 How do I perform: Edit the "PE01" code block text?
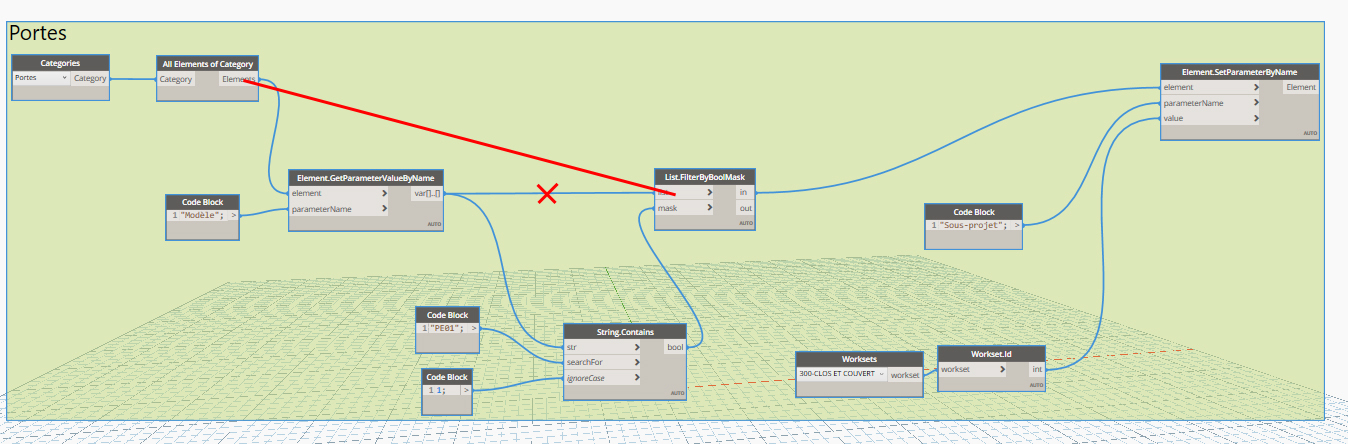447,328
